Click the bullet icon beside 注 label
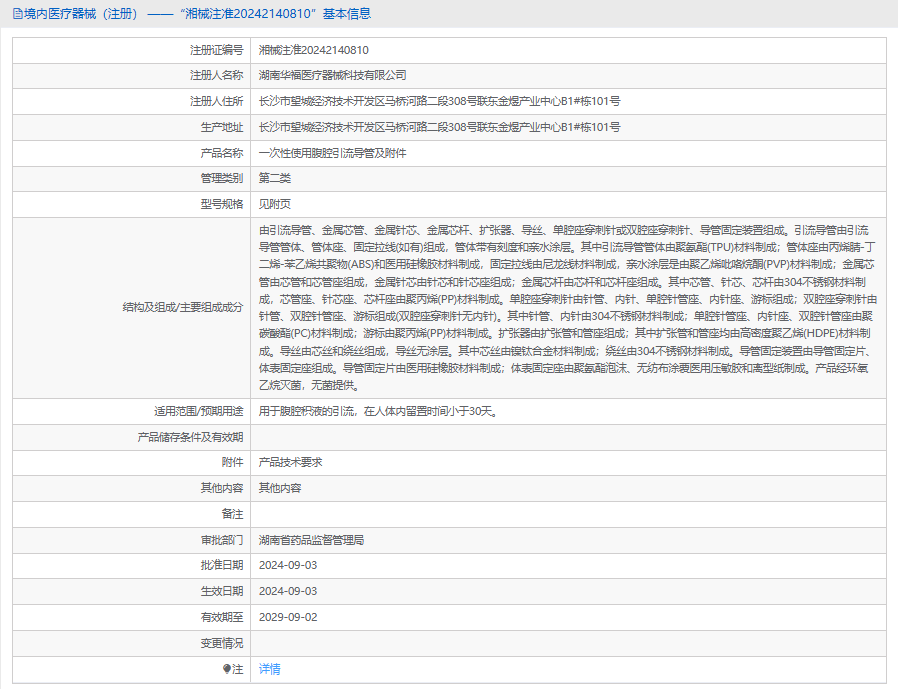The height and width of the screenshot is (689, 898). point(227,669)
